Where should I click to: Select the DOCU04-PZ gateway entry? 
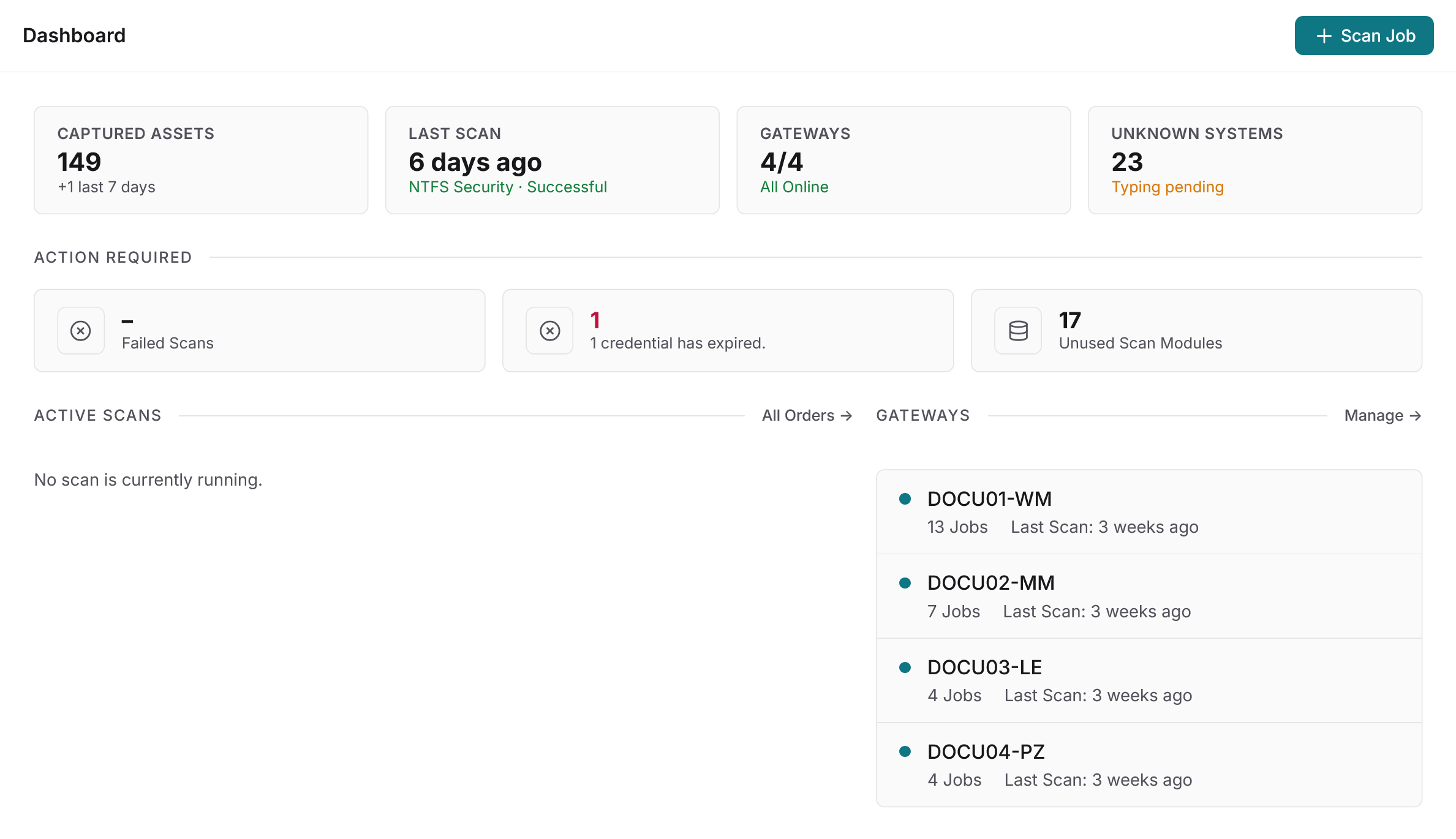coord(1149,765)
